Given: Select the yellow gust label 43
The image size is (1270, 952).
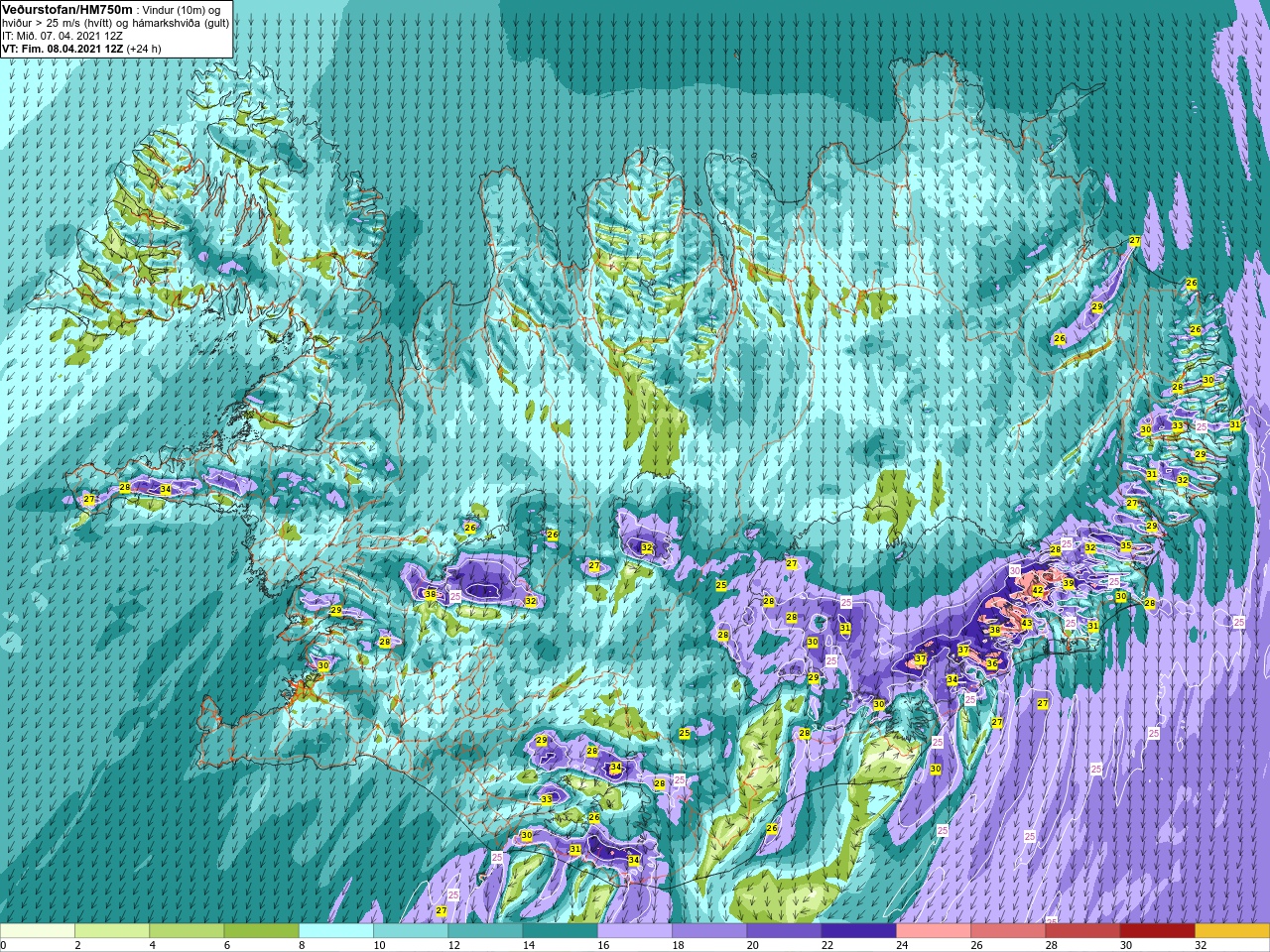Looking at the screenshot, I should (1027, 623).
